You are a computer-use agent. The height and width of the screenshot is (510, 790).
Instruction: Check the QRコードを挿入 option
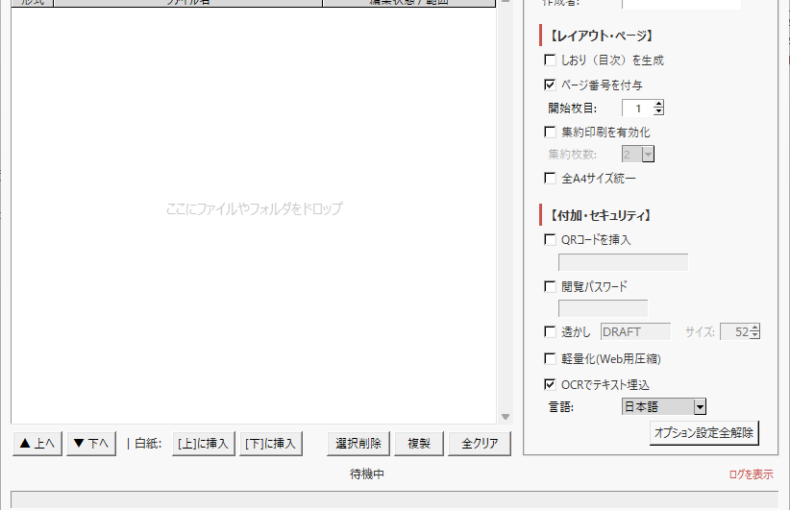coord(550,240)
